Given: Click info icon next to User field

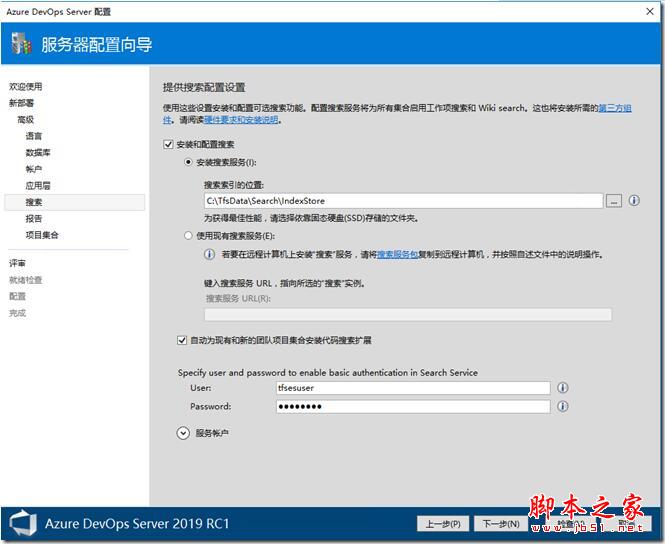Looking at the screenshot, I should point(562,388).
